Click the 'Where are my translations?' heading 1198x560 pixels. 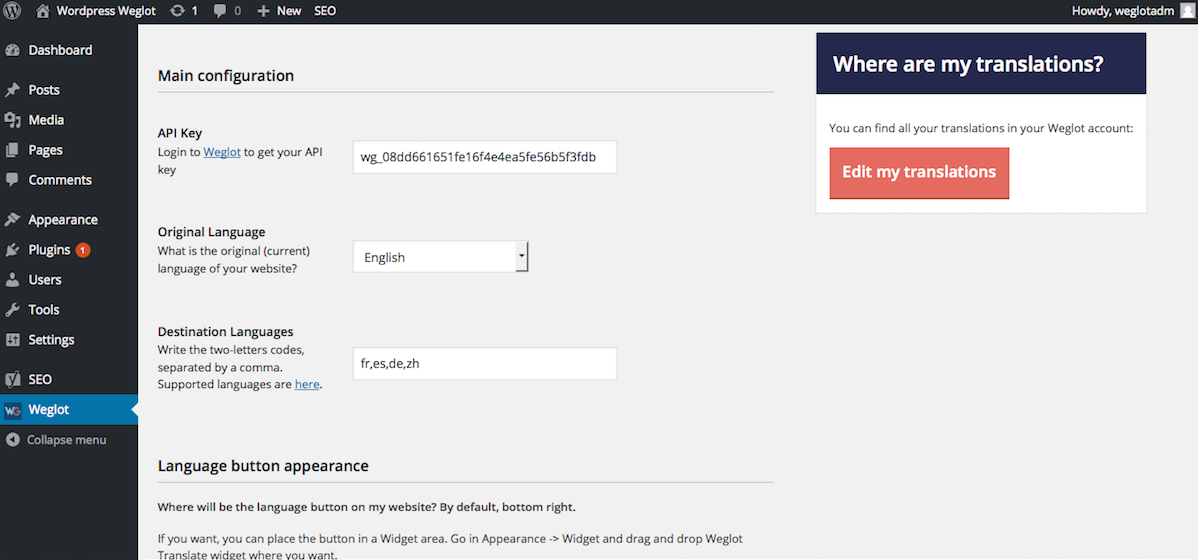pyautogui.click(x=968, y=63)
